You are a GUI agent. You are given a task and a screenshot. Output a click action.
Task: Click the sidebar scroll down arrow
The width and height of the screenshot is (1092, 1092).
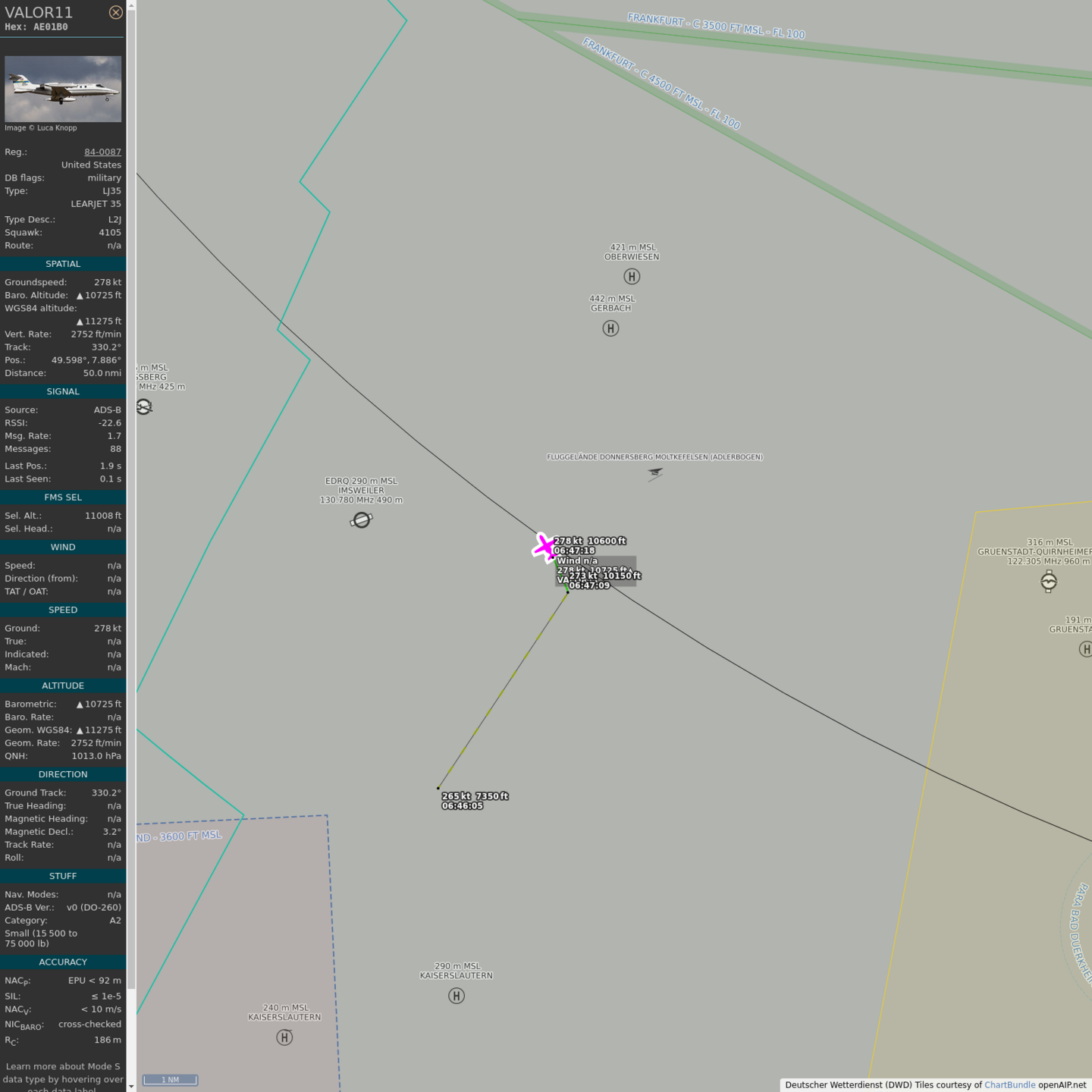131,1086
